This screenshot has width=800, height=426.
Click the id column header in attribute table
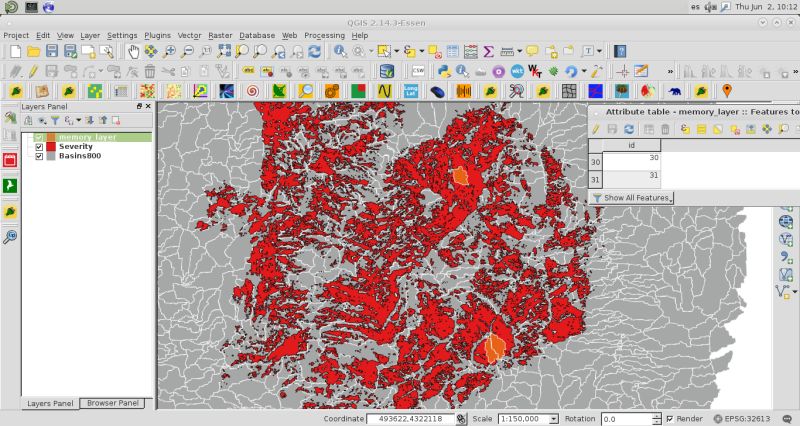[x=632, y=145]
